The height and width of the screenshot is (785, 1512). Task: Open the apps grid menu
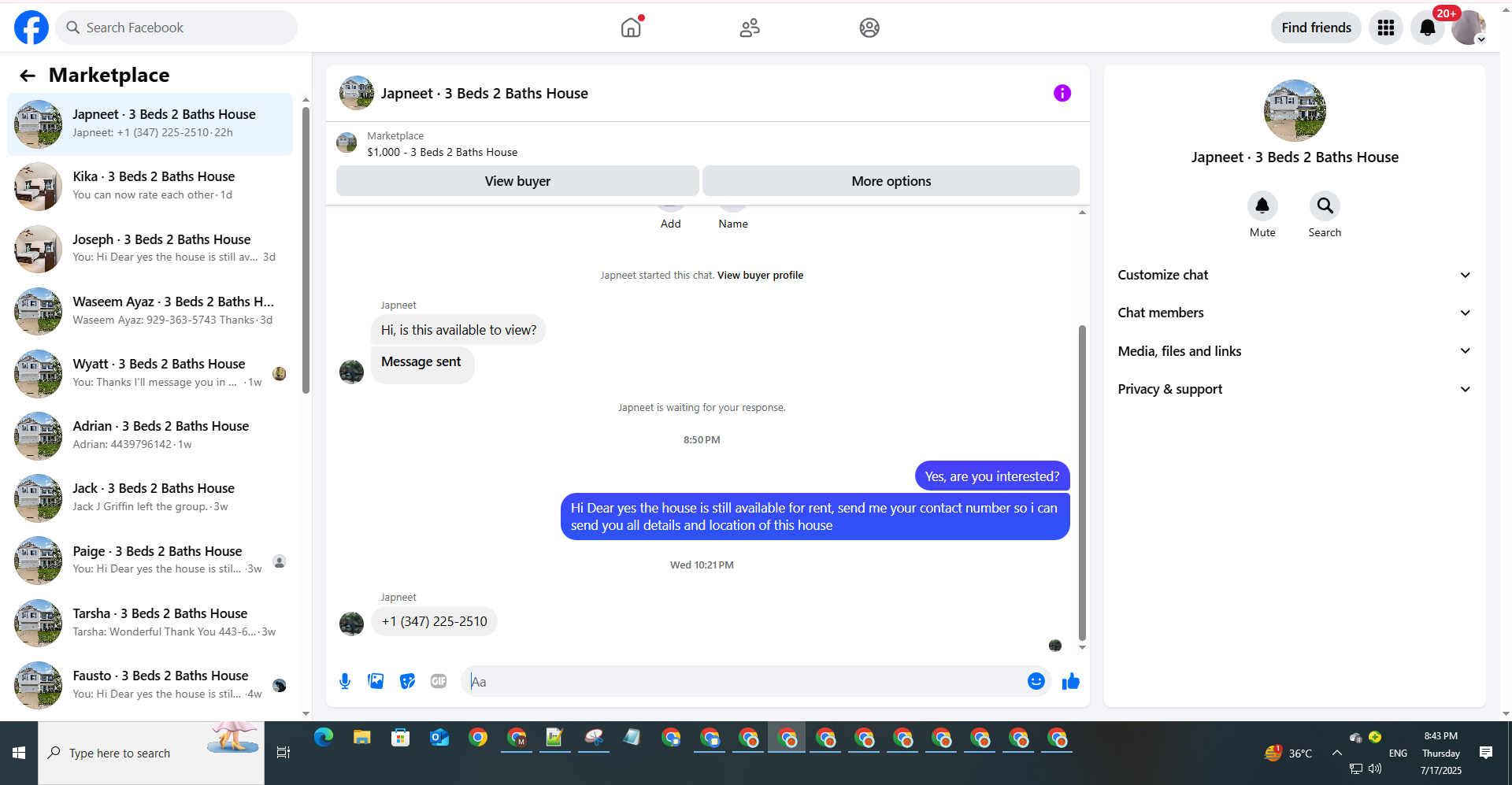coord(1386,28)
